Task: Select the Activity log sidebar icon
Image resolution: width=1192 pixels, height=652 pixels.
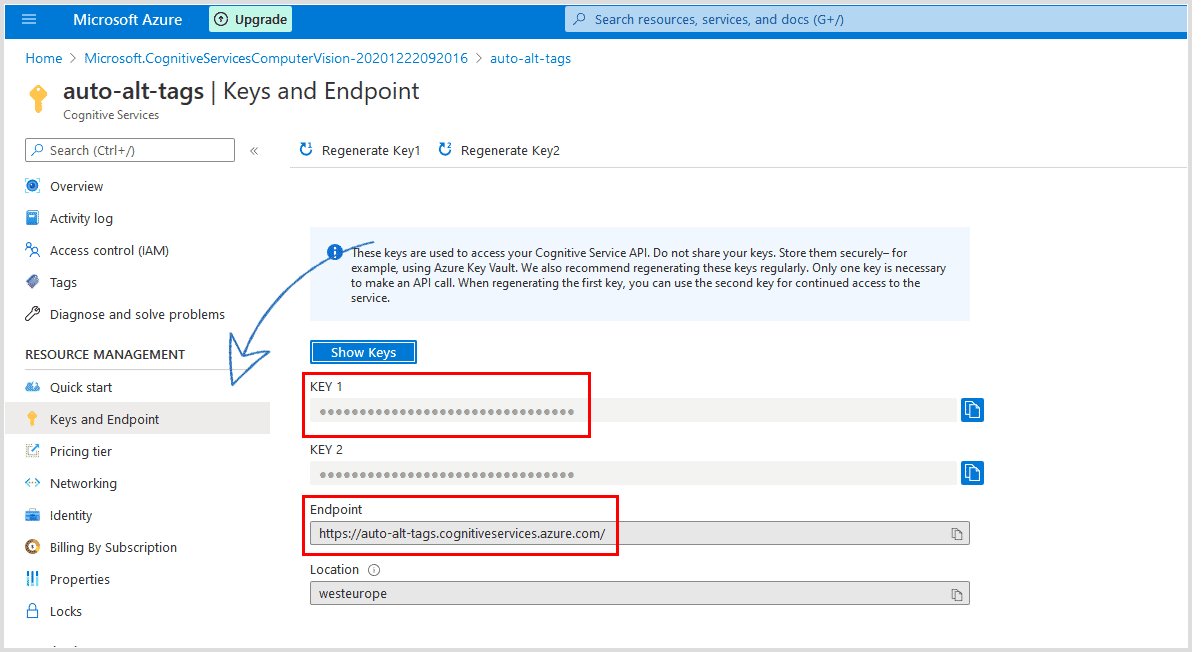Action: point(33,218)
